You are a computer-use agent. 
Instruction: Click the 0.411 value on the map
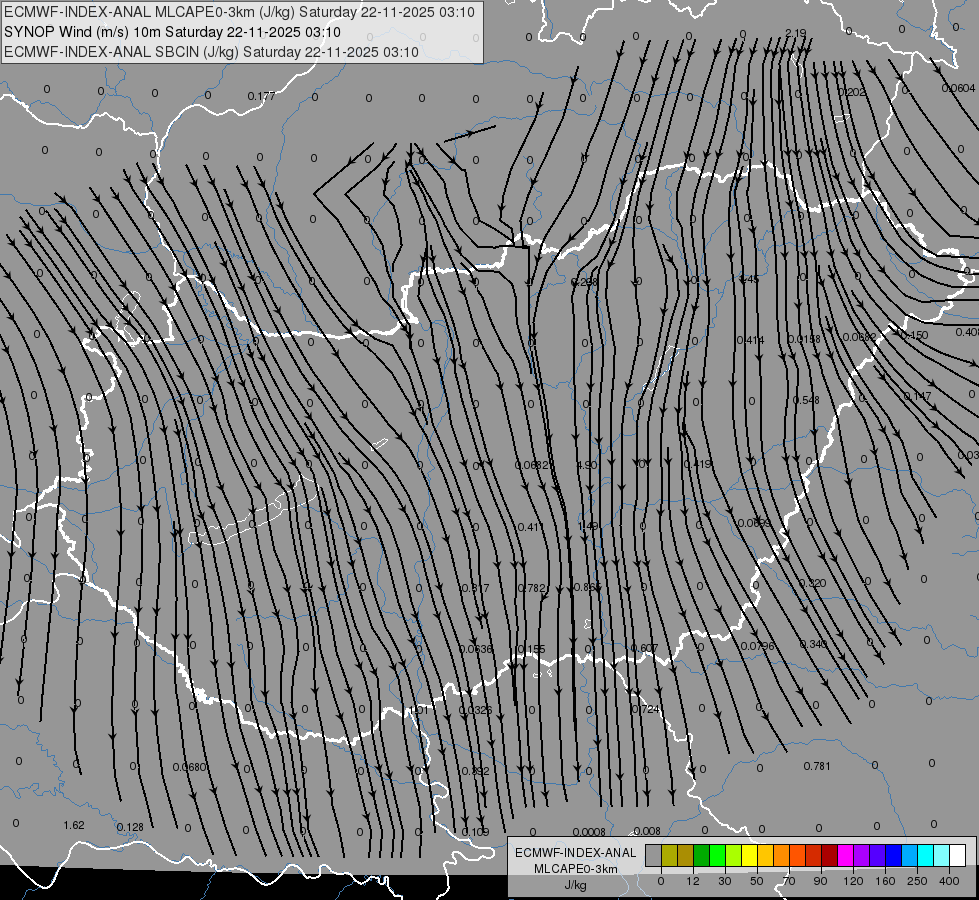point(531,527)
